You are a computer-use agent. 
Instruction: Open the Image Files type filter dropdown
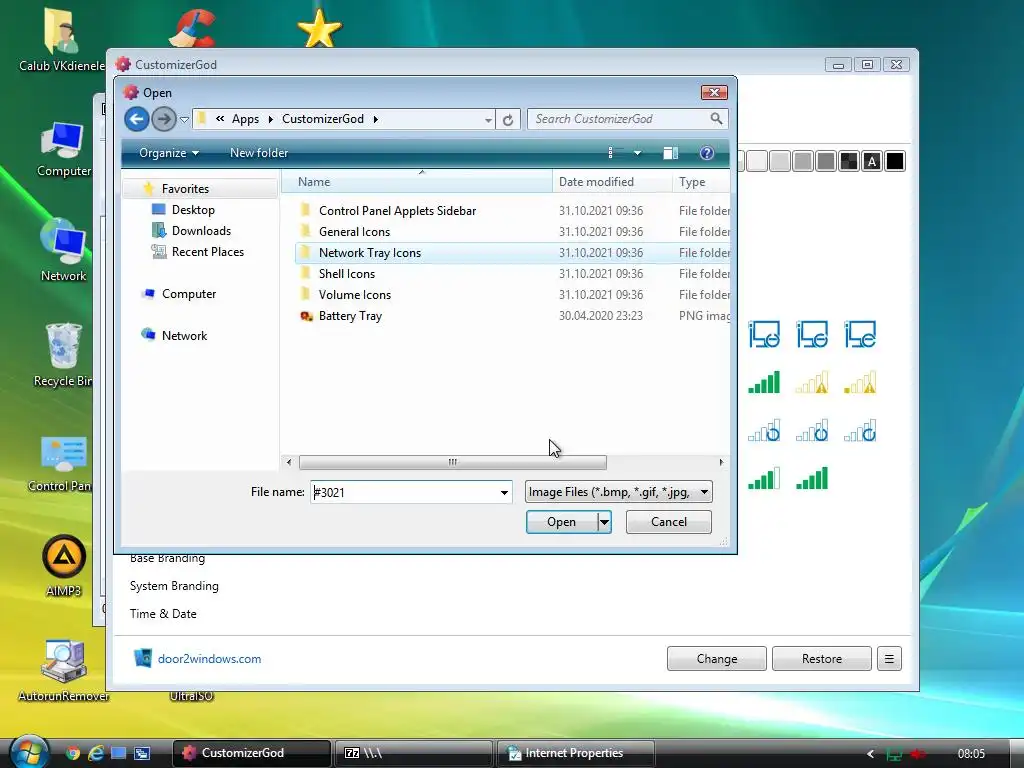click(618, 492)
